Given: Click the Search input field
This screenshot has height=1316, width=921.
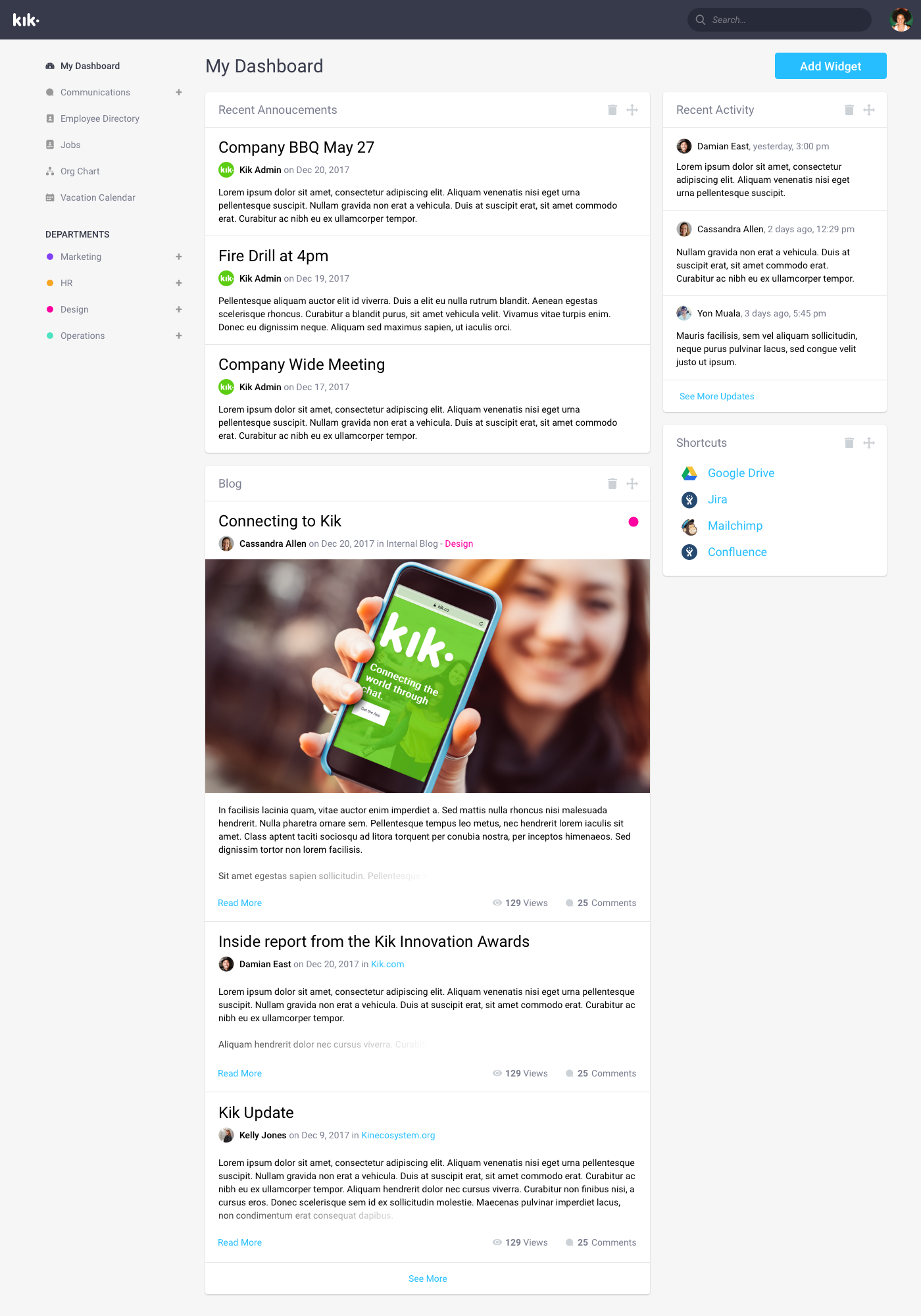Looking at the screenshot, I should tap(780, 20).
